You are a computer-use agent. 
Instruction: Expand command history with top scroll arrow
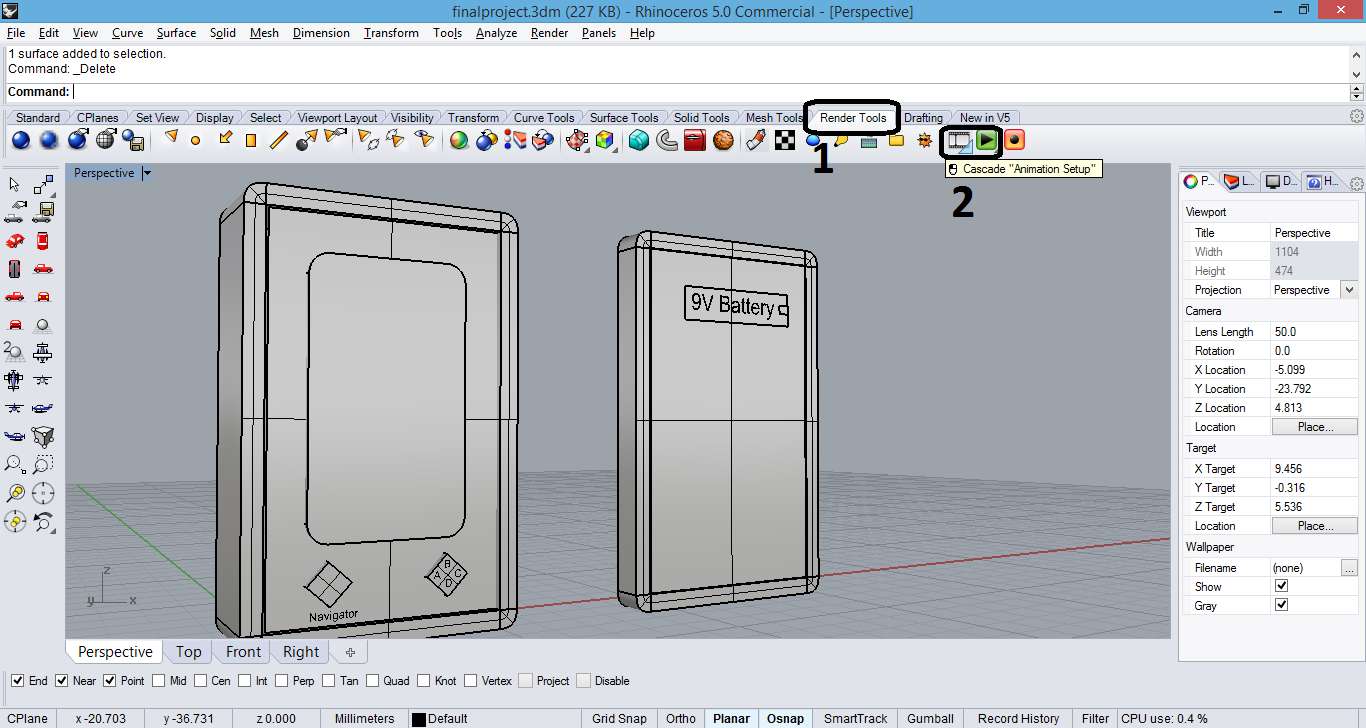pos(1356,53)
